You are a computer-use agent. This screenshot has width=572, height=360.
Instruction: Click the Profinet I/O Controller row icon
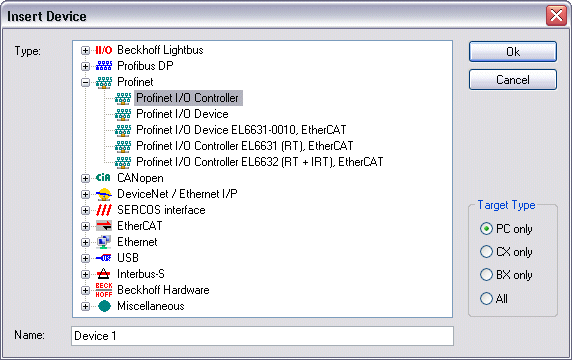tap(123, 98)
